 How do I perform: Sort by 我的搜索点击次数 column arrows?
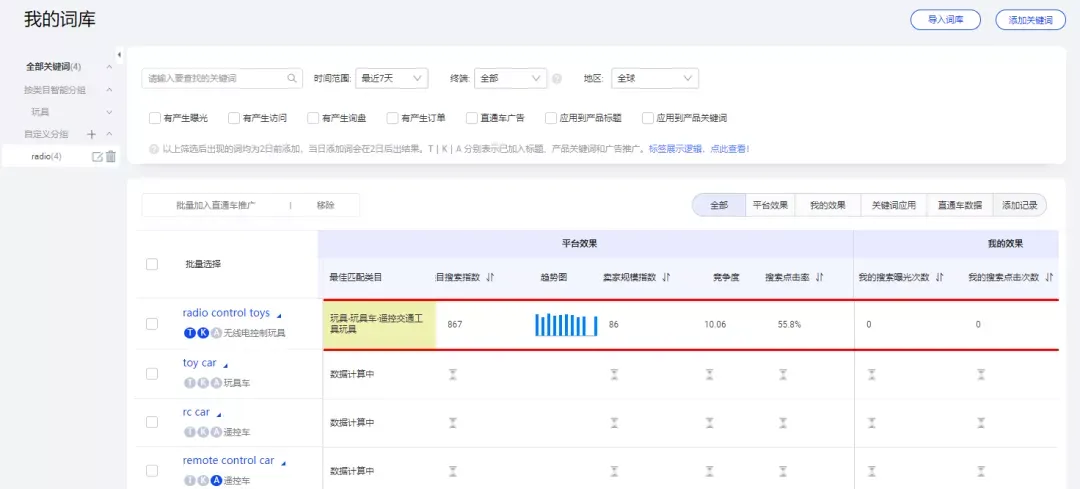[1049, 277]
